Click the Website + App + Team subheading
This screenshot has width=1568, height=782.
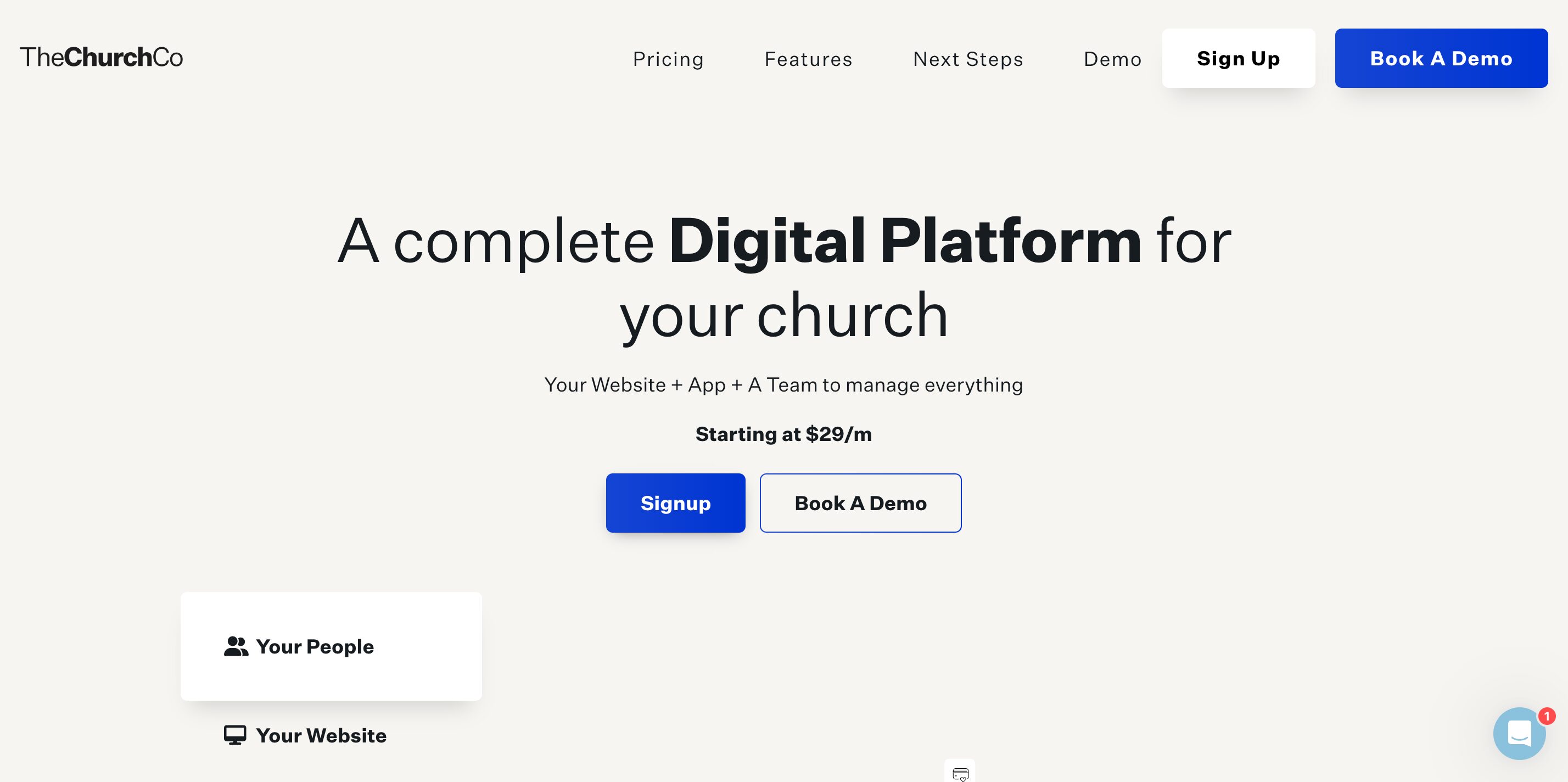point(783,385)
